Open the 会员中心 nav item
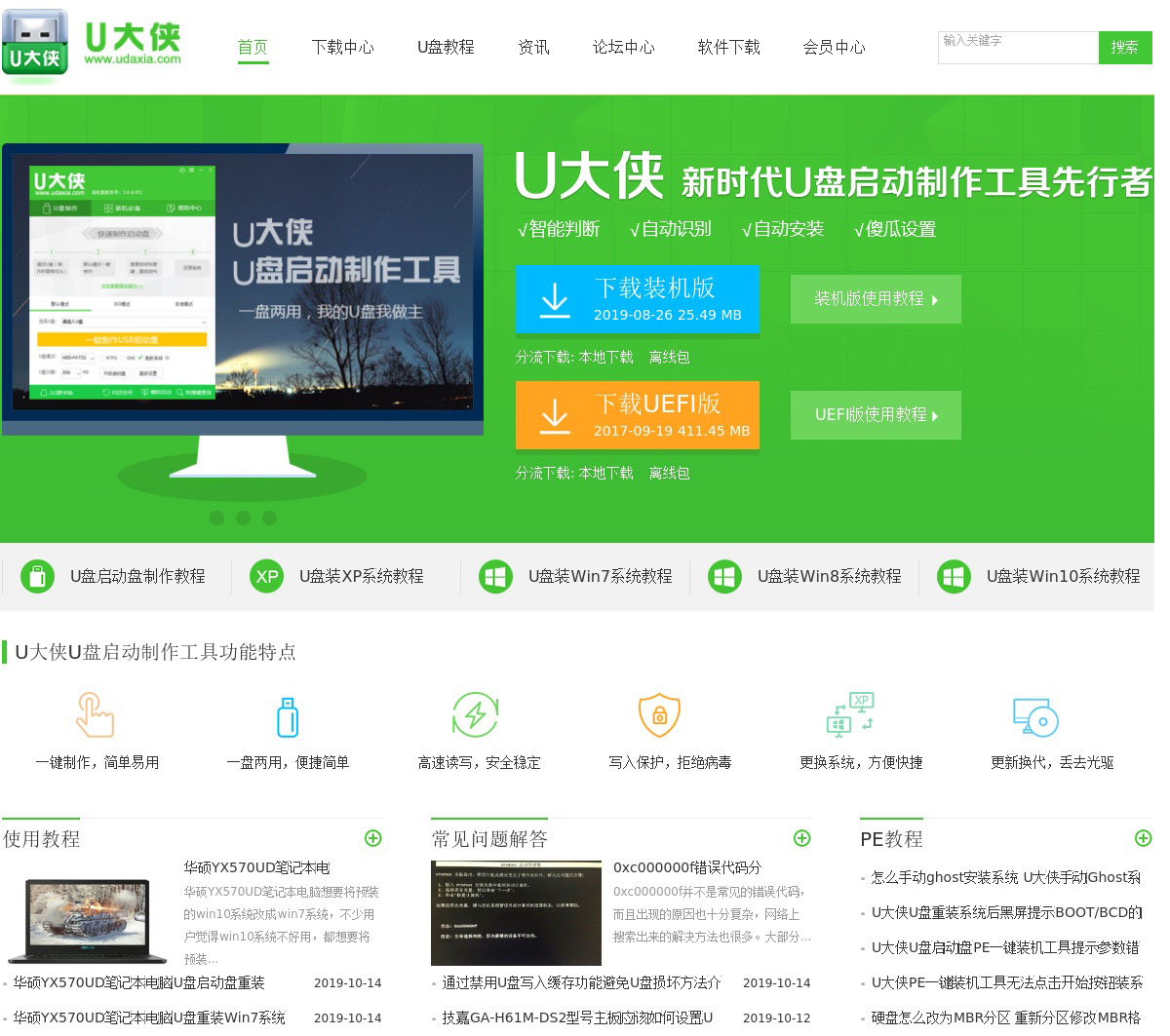 click(834, 47)
